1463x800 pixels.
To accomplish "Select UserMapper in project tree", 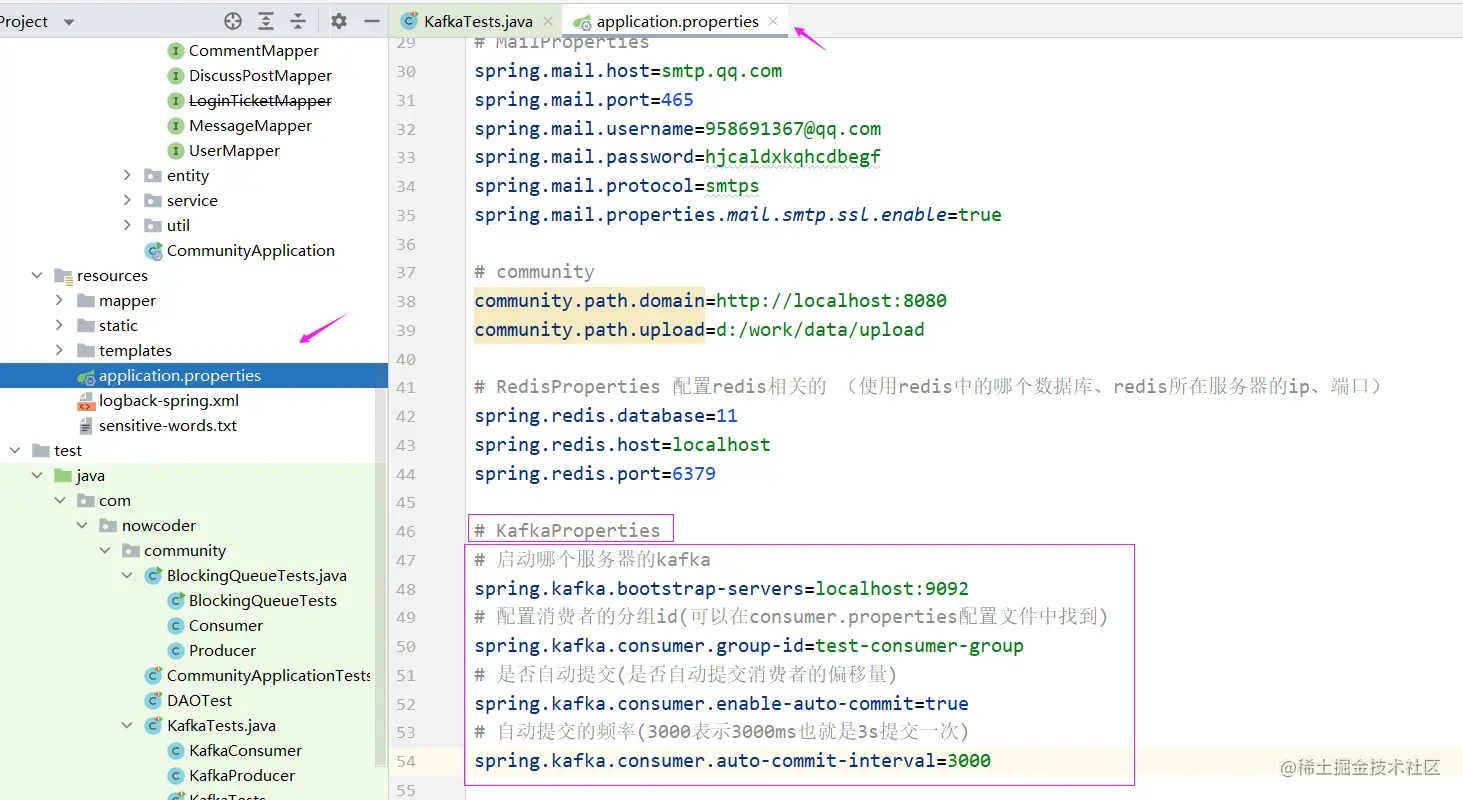I will point(234,151).
